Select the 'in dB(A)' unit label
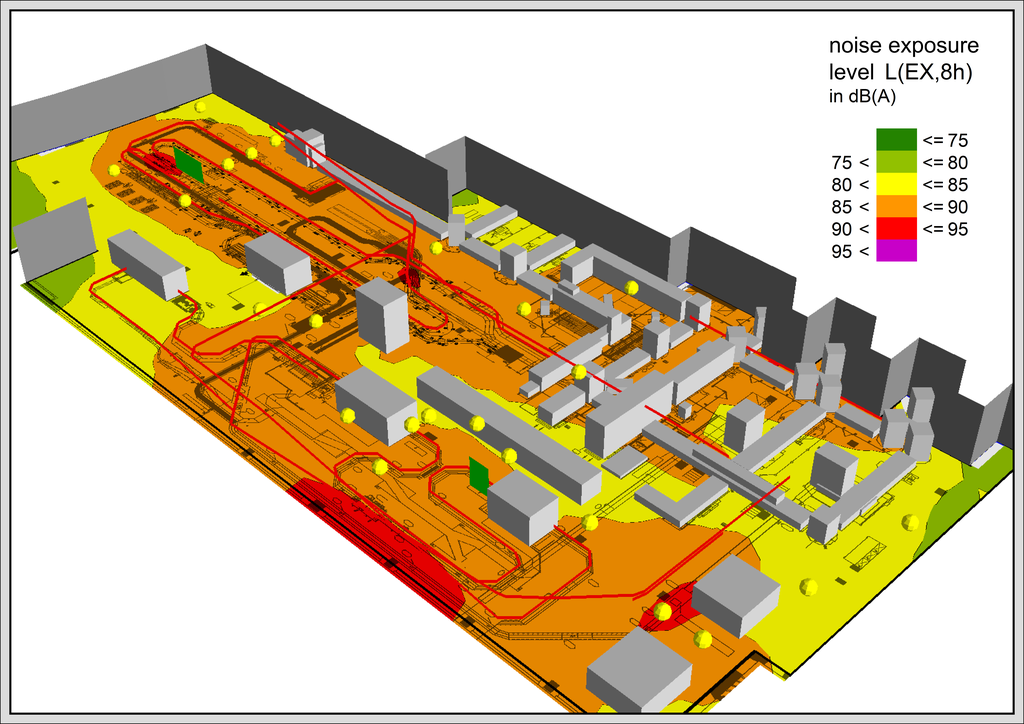Image resolution: width=1024 pixels, height=724 pixels. (863, 97)
